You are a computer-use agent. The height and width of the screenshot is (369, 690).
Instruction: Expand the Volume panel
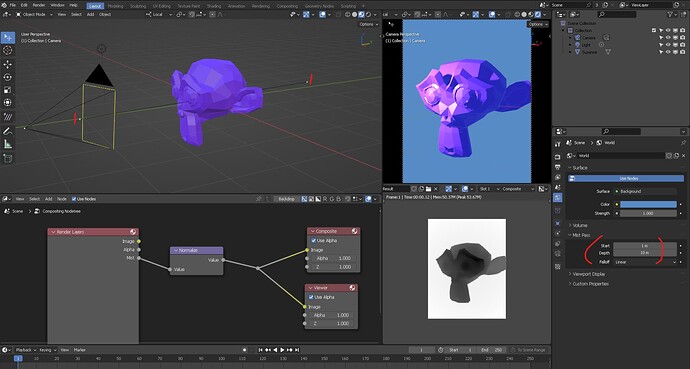tap(579, 225)
